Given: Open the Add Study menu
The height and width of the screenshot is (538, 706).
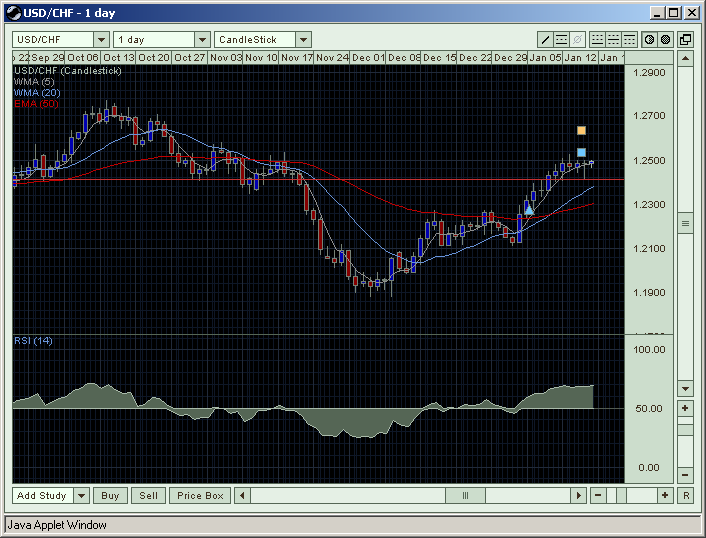Looking at the screenshot, I should point(42,495).
